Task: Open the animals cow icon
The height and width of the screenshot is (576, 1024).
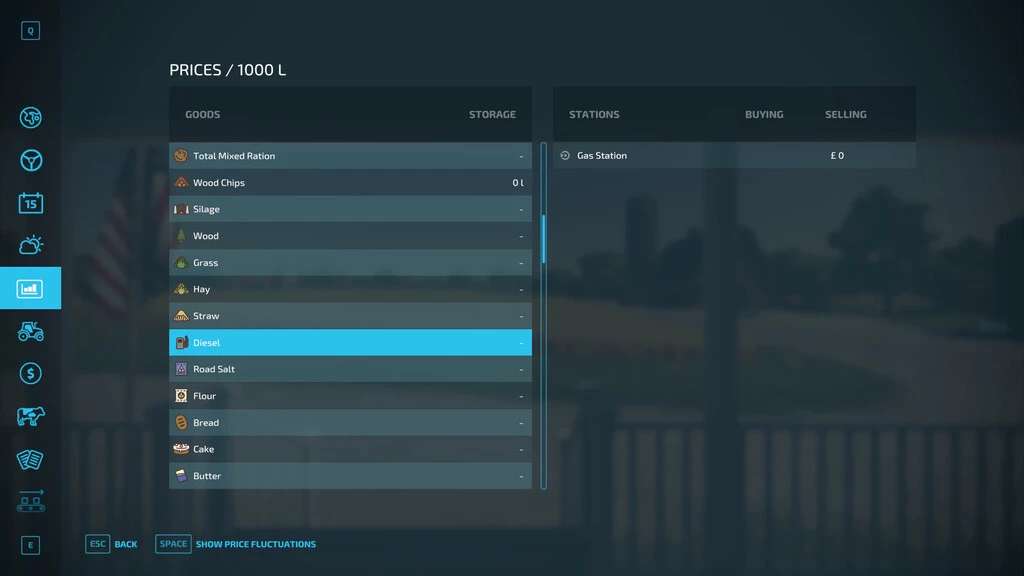Action: click(x=30, y=416)
